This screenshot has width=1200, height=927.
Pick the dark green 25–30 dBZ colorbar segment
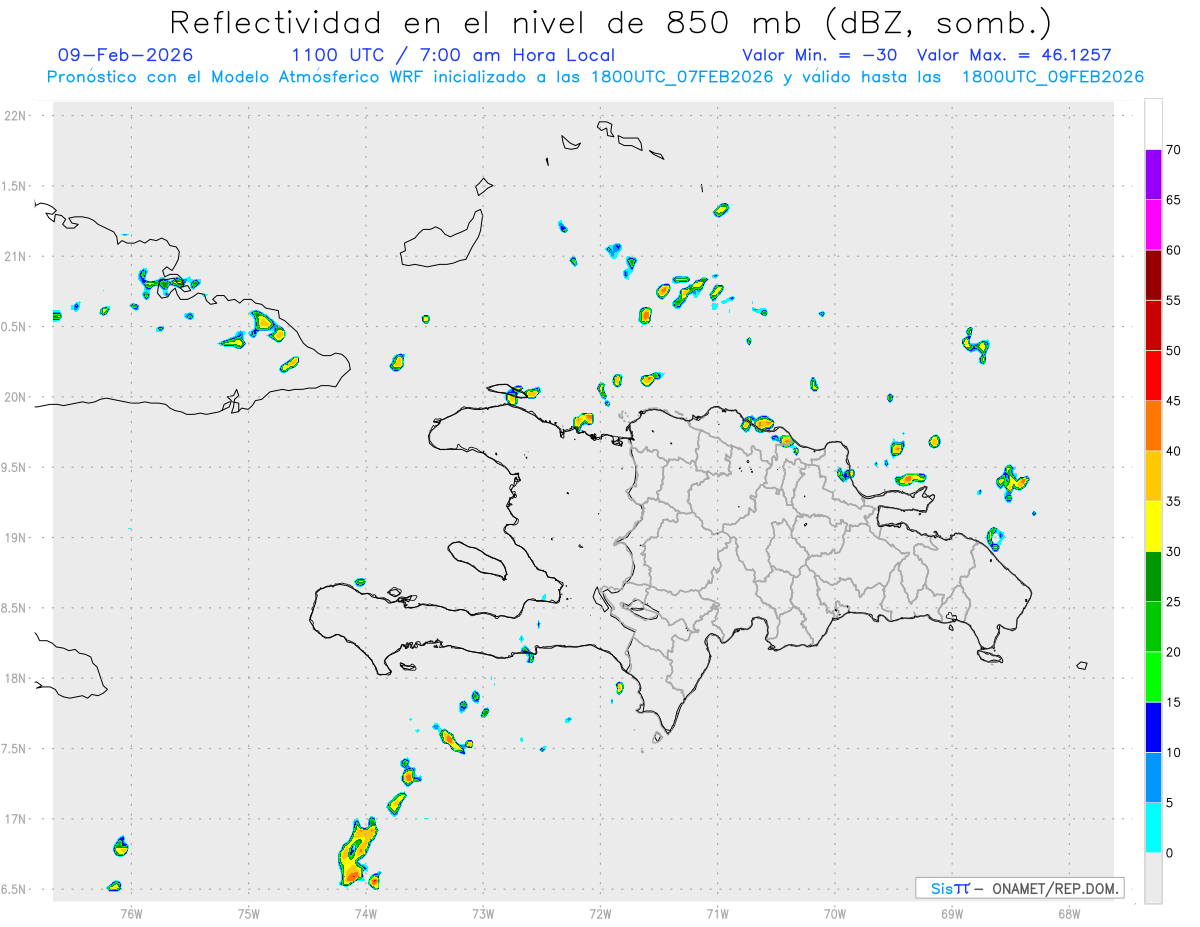(x=1153, y=577)
